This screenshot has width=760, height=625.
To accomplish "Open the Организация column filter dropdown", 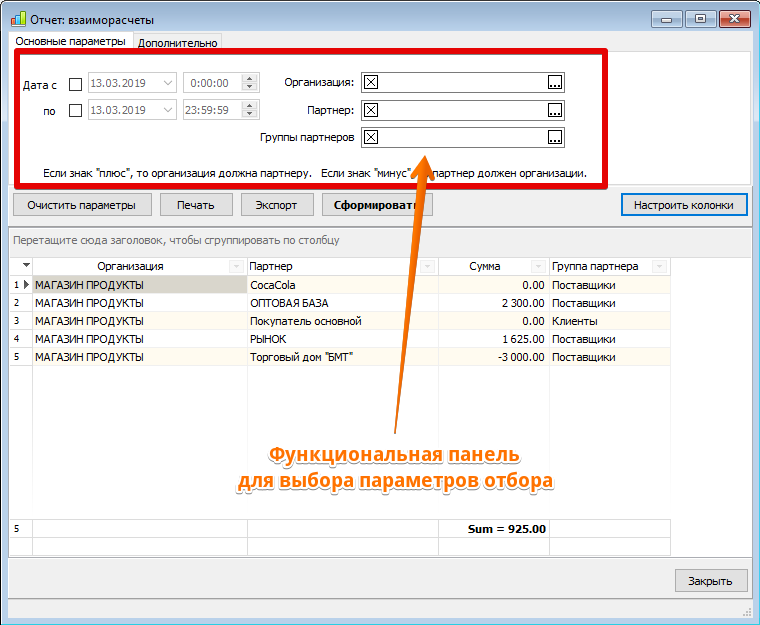I will pyautogui.click(x=236, y=266).
